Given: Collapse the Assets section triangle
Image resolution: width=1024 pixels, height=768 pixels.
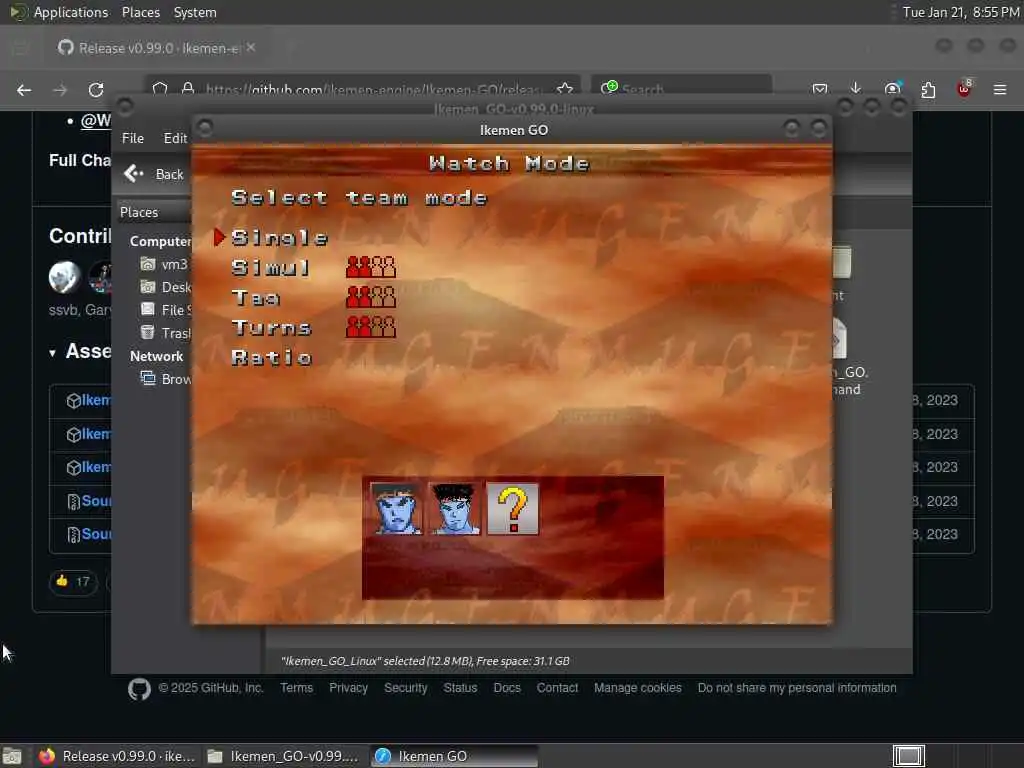Looking at the screenshot, I should (x=52, y=353).
